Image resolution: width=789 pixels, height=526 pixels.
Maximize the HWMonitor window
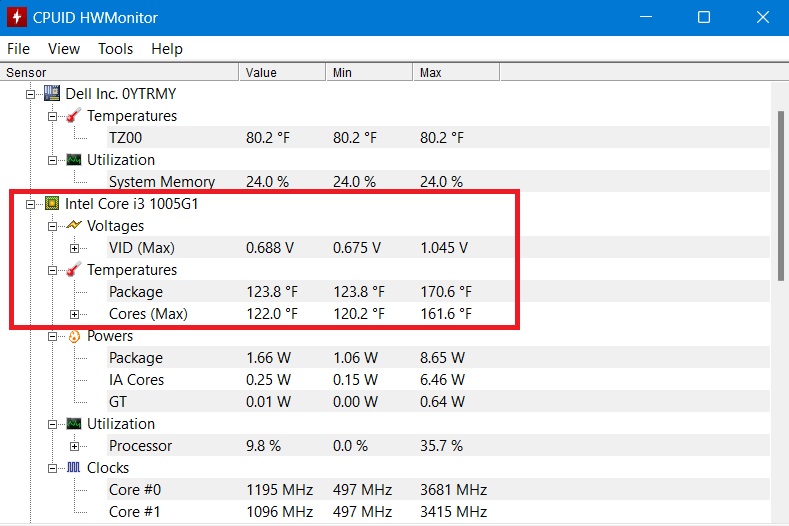(704, 17)
